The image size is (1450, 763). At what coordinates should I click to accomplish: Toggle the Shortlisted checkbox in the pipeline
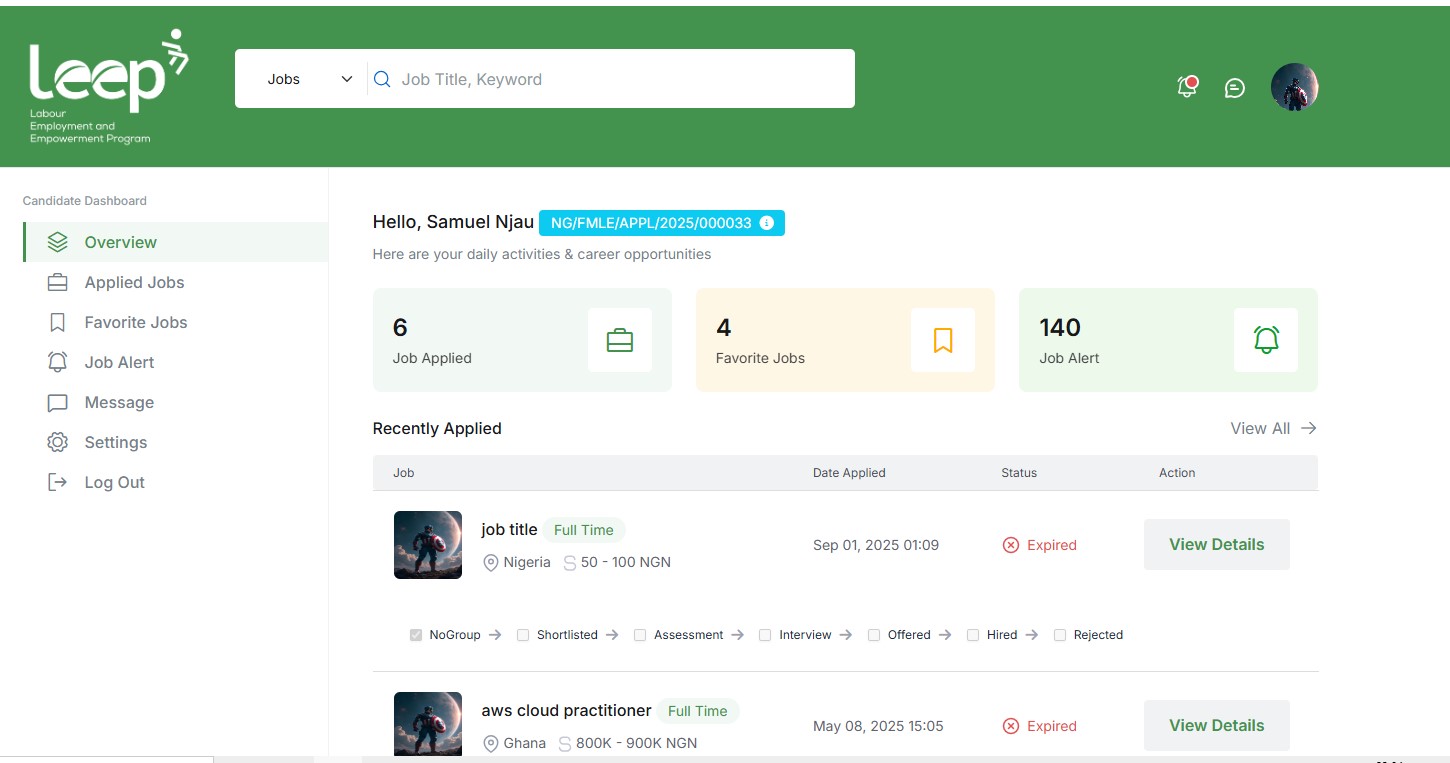[x=523, y=634]
